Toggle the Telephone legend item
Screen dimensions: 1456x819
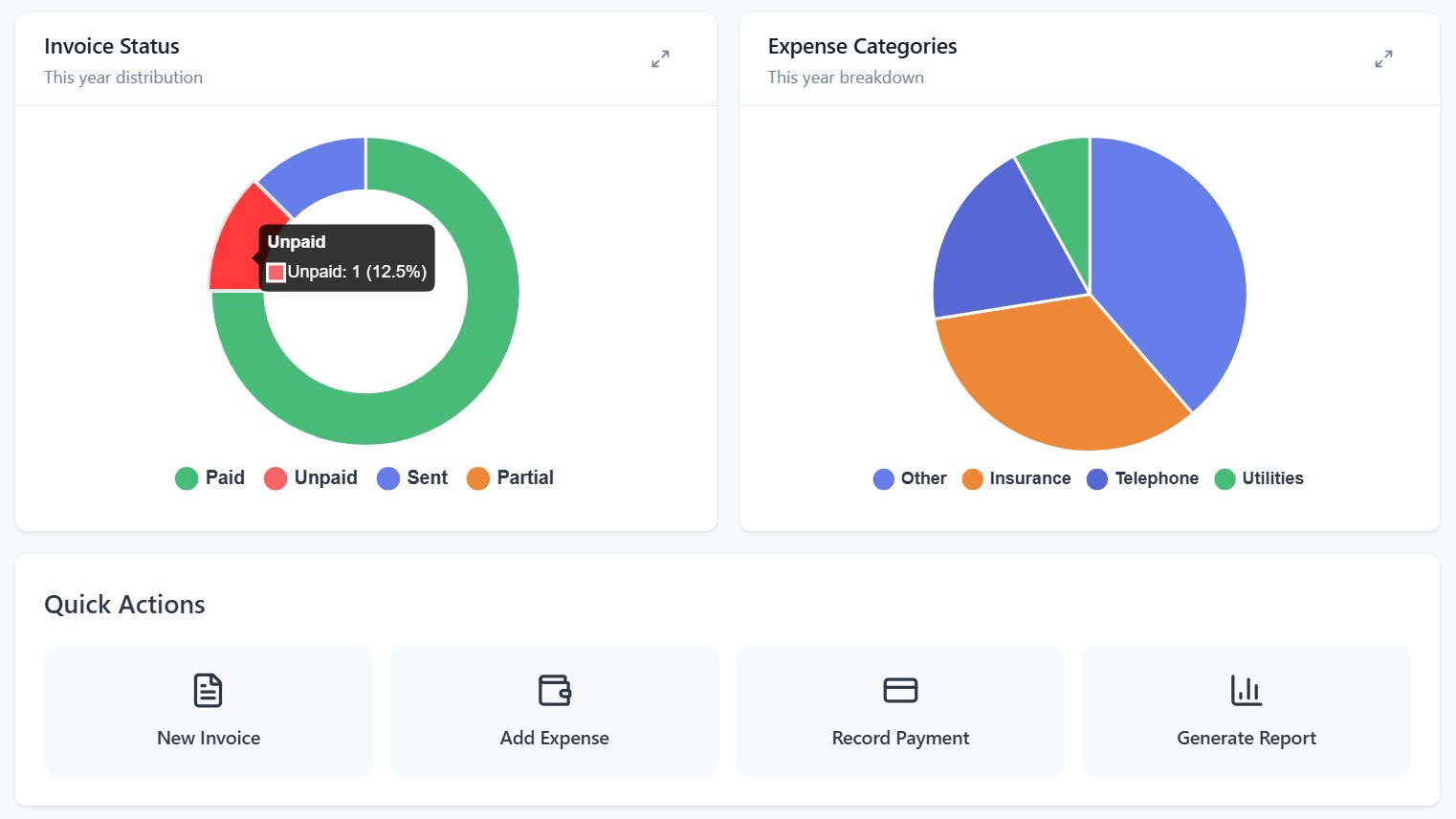[1142, 478]
